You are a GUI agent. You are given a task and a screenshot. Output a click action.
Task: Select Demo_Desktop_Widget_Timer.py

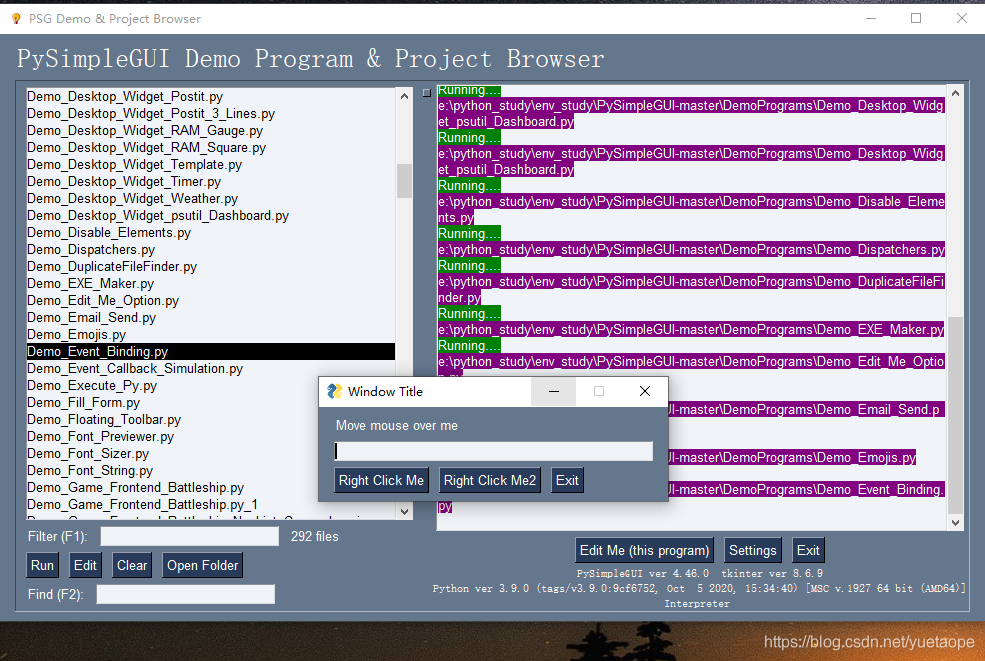coord(210,182)
